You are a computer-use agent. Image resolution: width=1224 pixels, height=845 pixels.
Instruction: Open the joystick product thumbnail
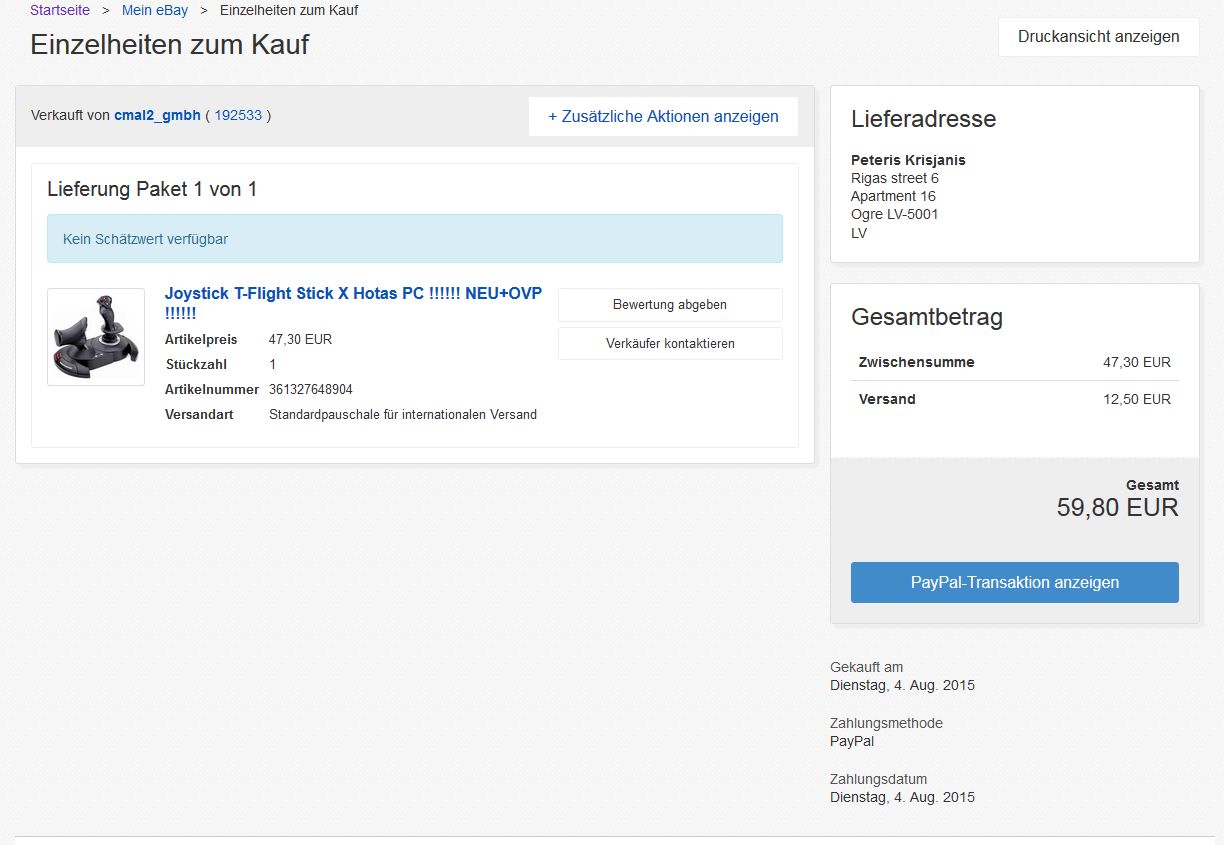(96, 337)
